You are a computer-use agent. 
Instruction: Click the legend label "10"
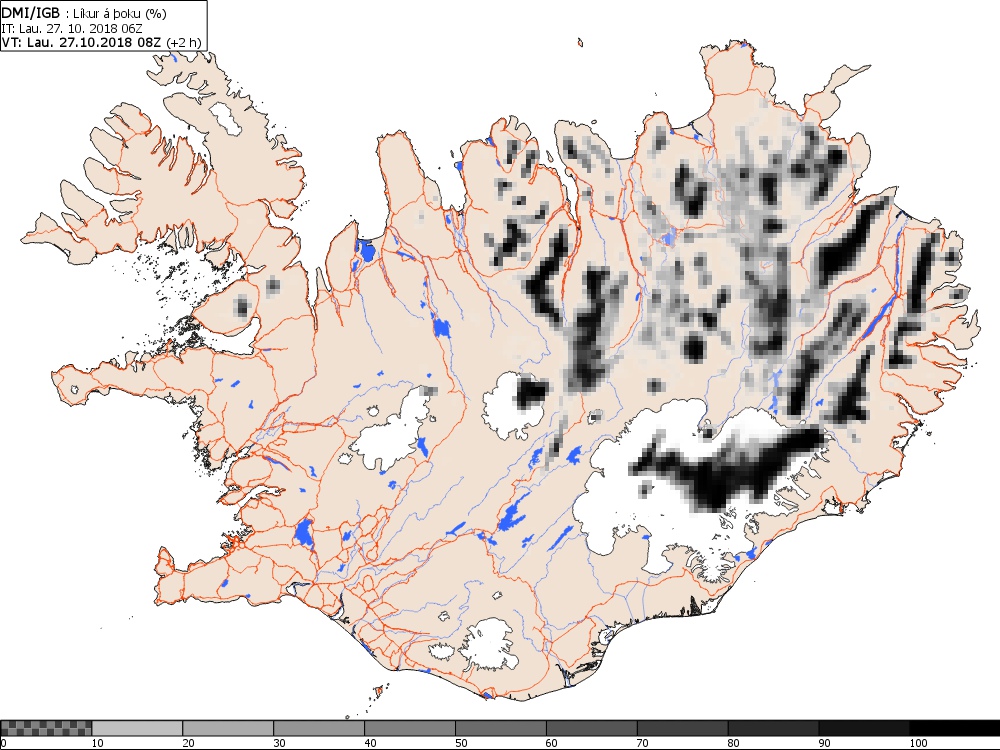pos(98,743)
